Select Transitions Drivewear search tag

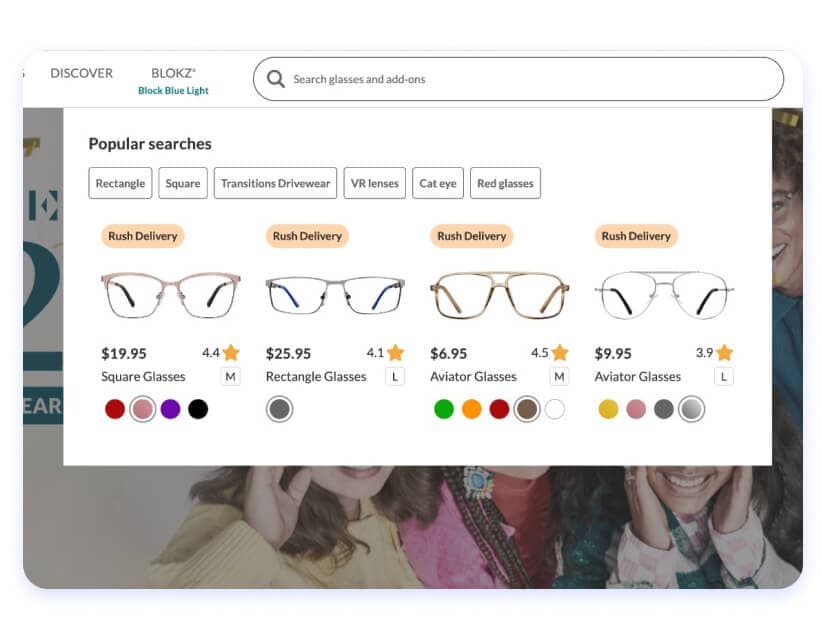click(275, 183)
